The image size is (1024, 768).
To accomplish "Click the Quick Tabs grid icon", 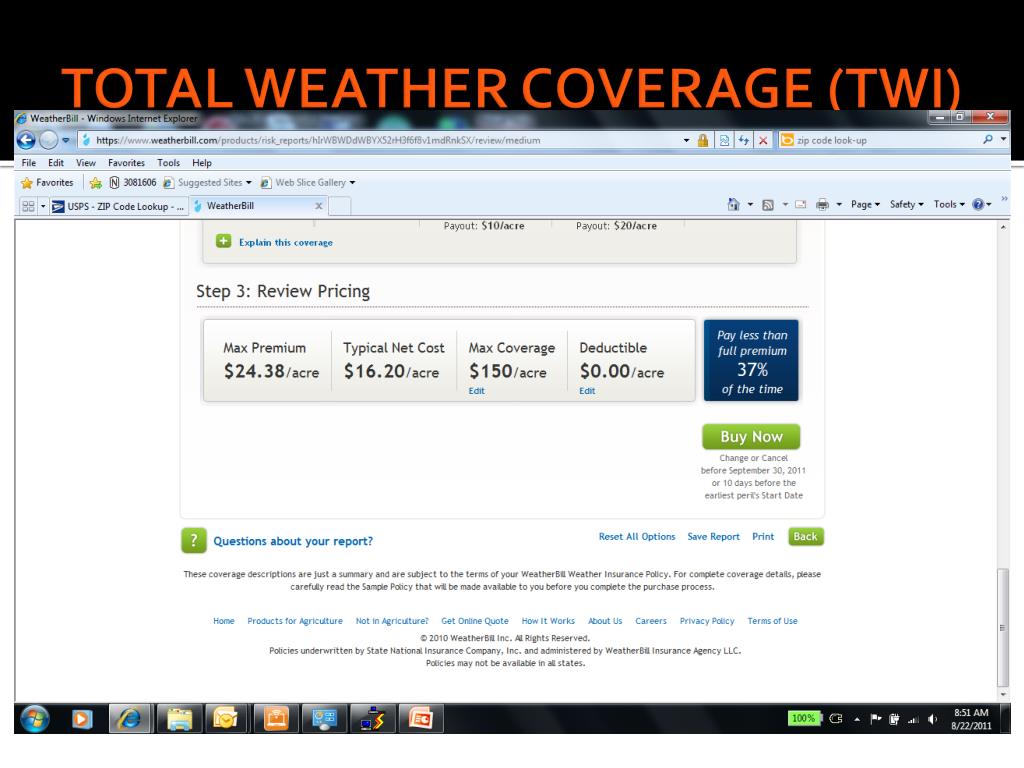I will tap(28, 206).
